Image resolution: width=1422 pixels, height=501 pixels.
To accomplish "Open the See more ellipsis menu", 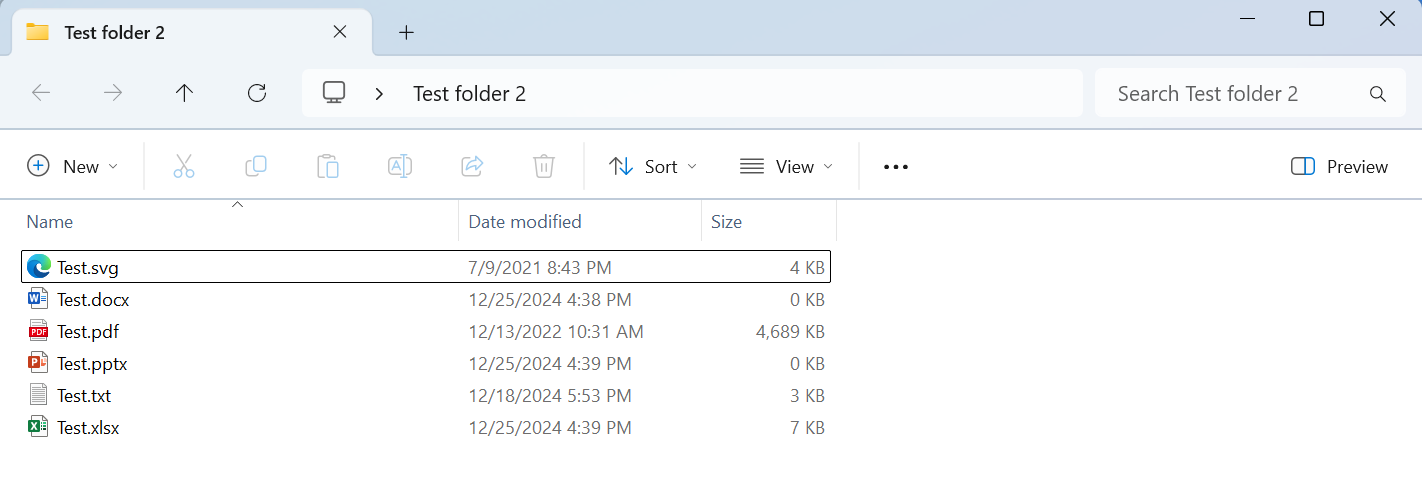I will (896, 167).
